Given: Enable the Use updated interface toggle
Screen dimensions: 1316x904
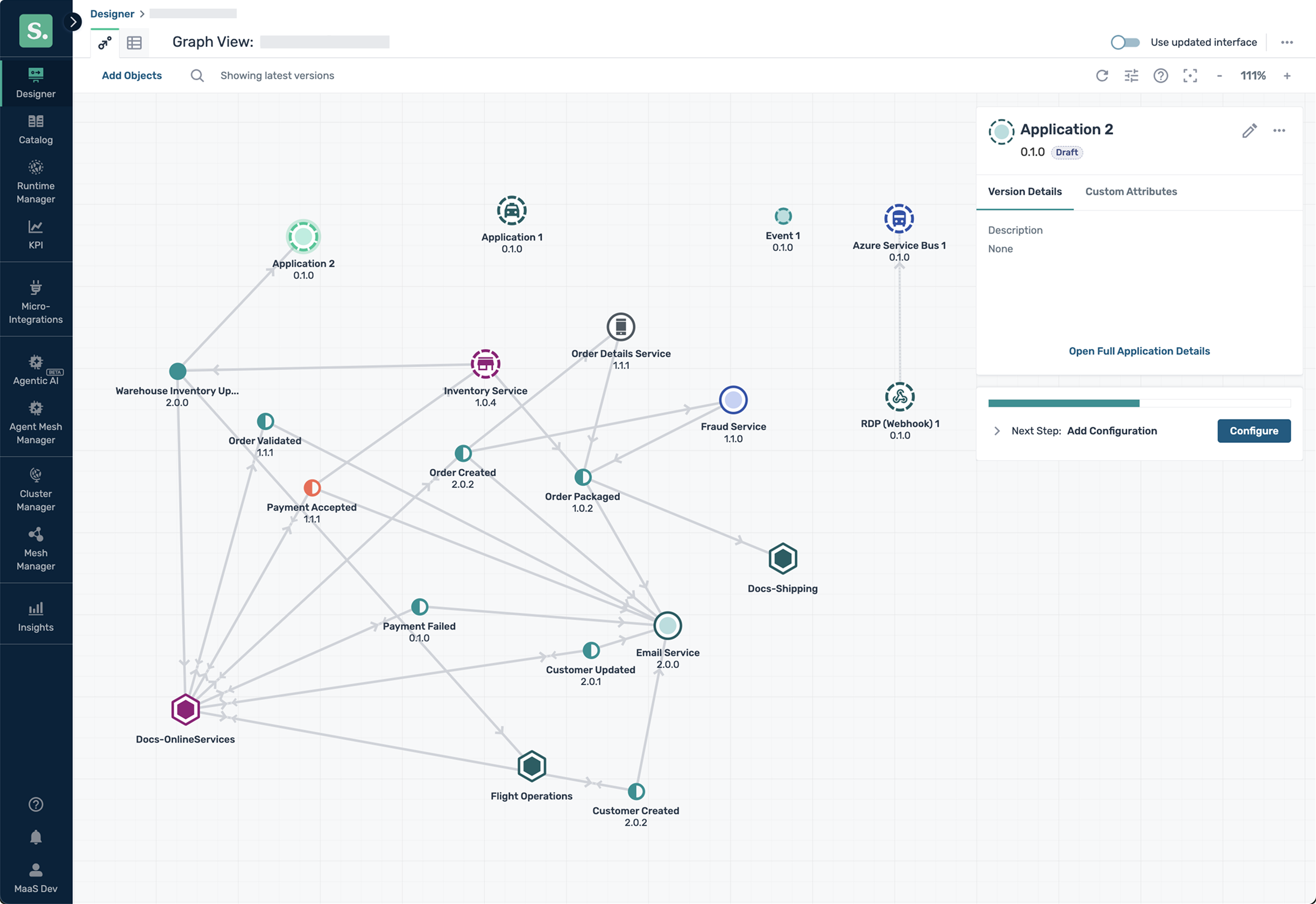Looking at the screenshot, I should 1124,42.
